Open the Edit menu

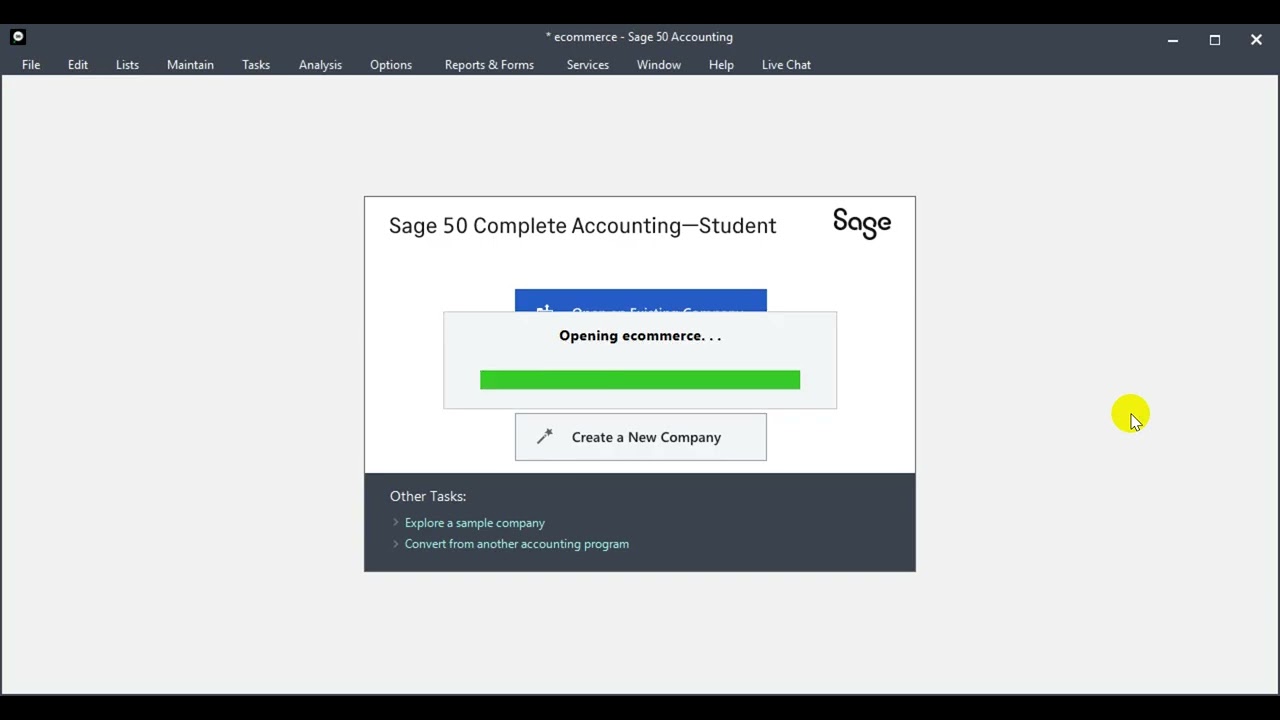tap(78, 65)
